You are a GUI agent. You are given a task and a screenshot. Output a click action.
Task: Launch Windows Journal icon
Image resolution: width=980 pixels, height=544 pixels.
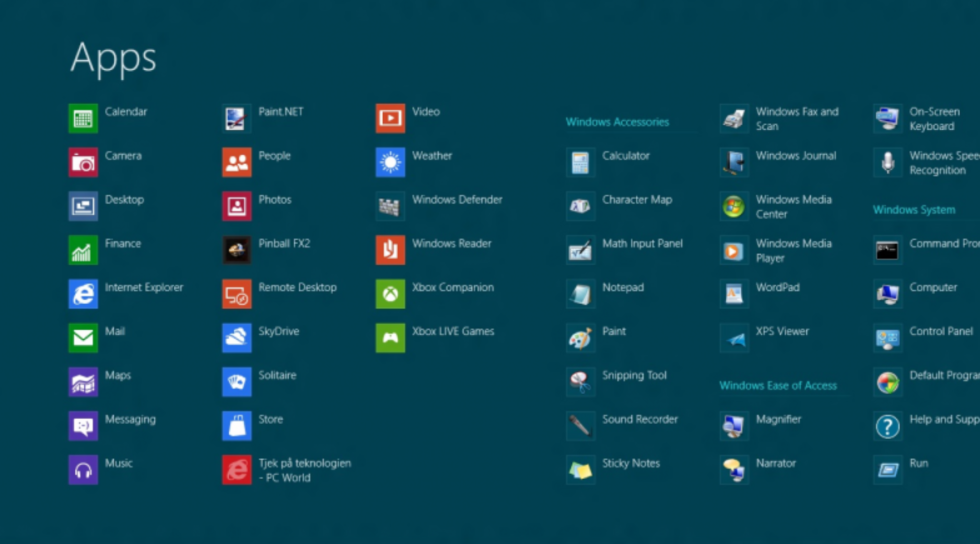(x=734, y=163)
